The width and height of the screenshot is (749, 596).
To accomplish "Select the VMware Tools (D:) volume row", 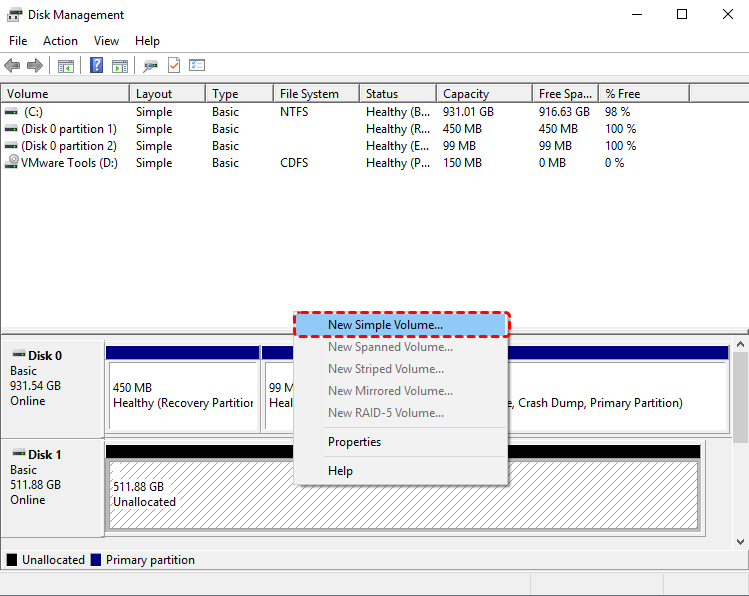I will click(68, 163).
